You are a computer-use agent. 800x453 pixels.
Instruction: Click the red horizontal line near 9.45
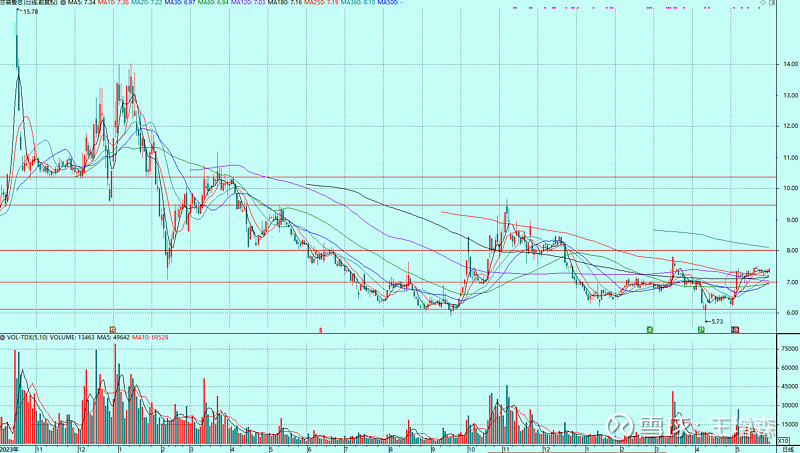[388, 205]
